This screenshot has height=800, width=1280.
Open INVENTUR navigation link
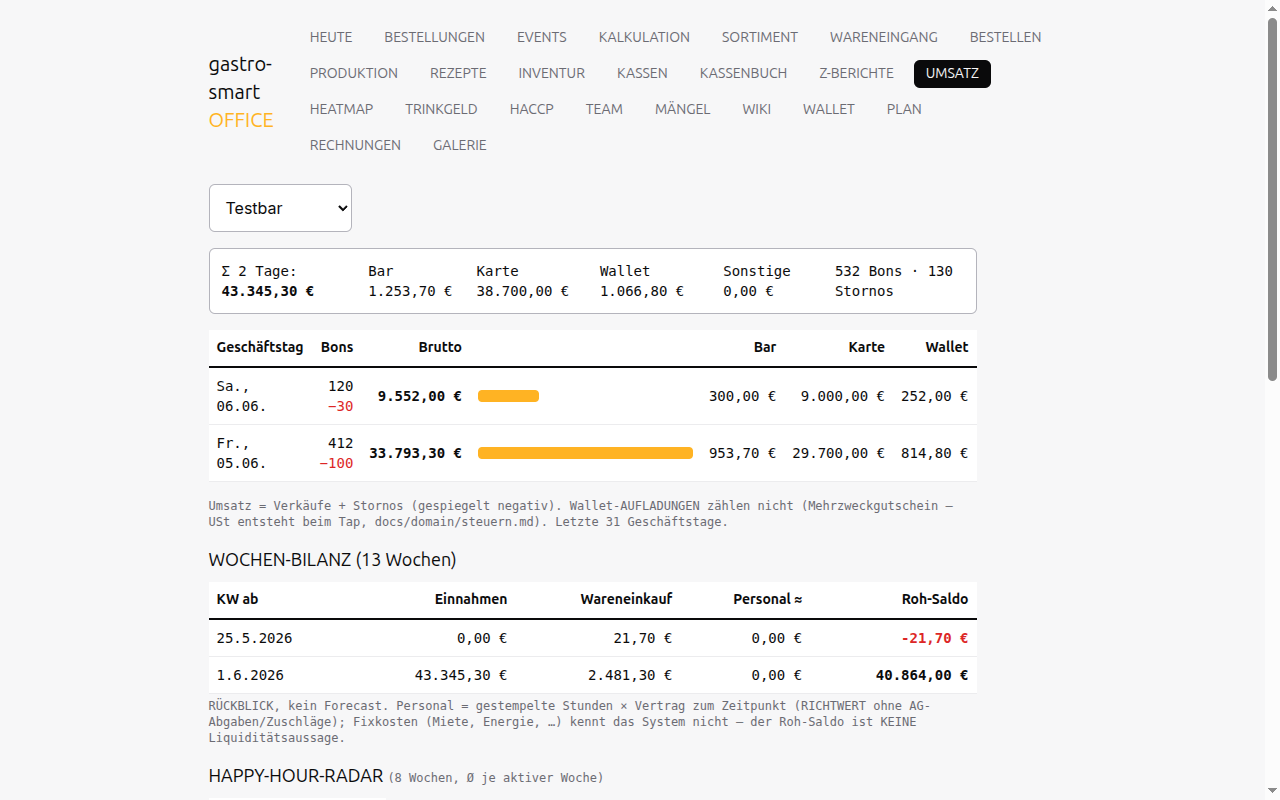point(552,73)
